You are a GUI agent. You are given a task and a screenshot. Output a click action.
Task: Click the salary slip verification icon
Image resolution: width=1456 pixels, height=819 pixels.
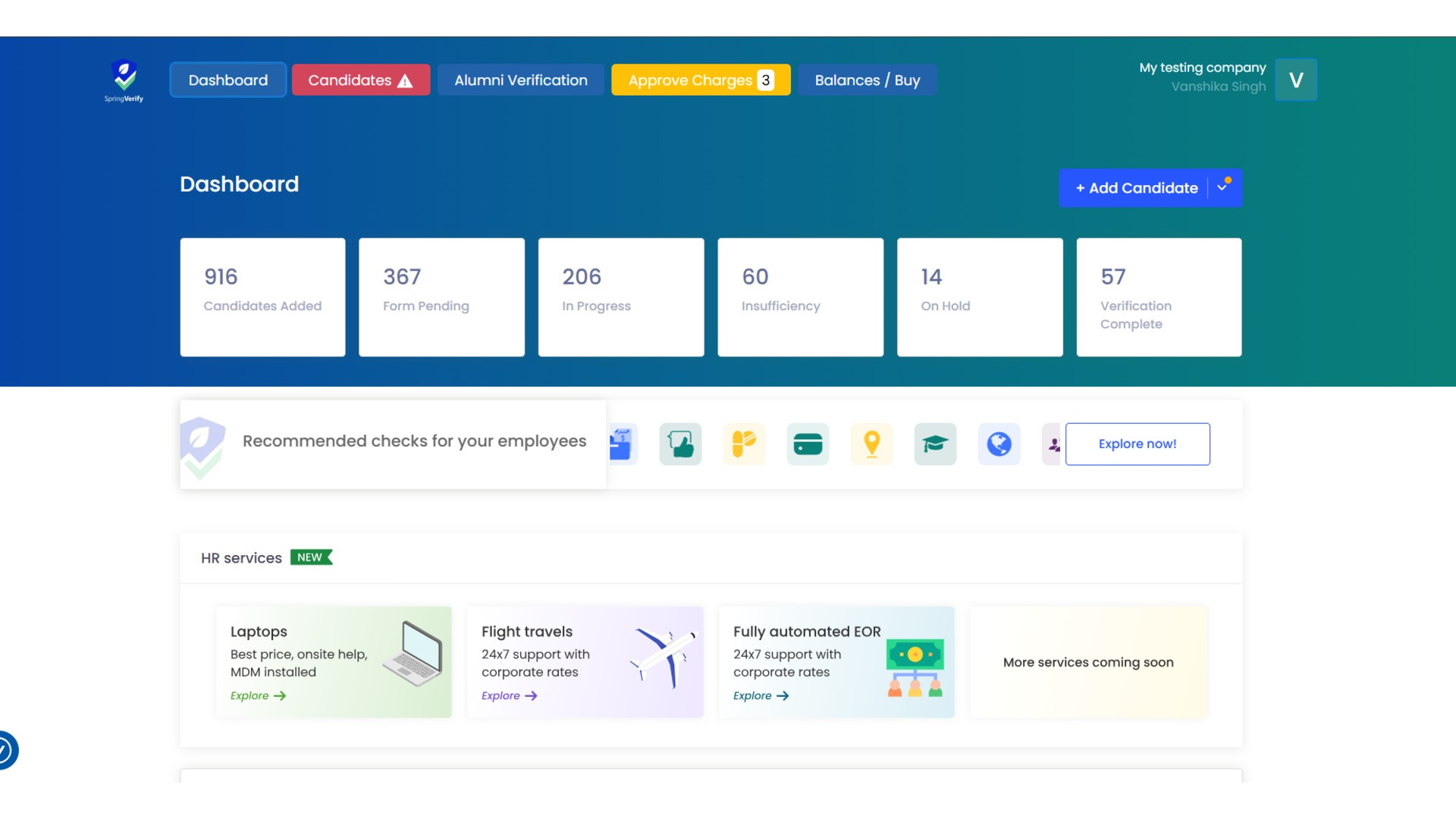(x=622, y=444)
